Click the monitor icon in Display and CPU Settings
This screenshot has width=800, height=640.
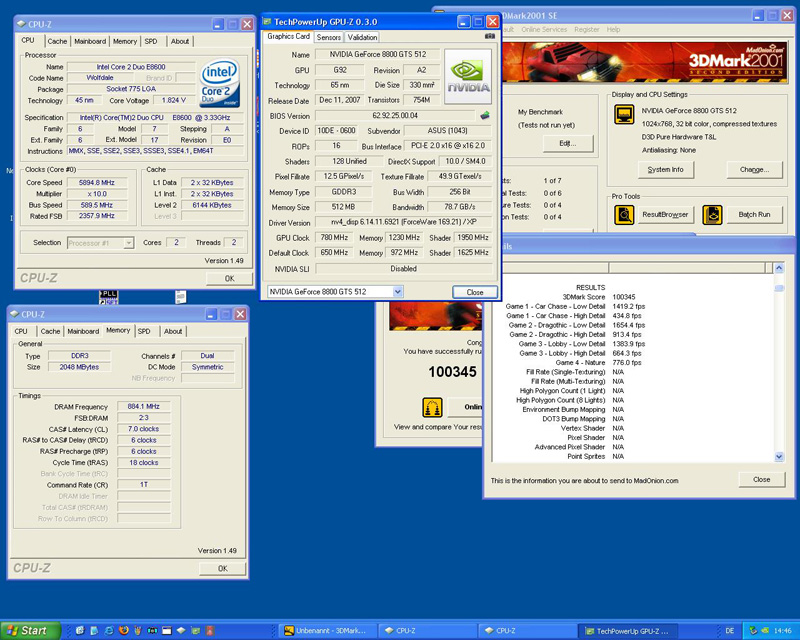click(624, 115)
